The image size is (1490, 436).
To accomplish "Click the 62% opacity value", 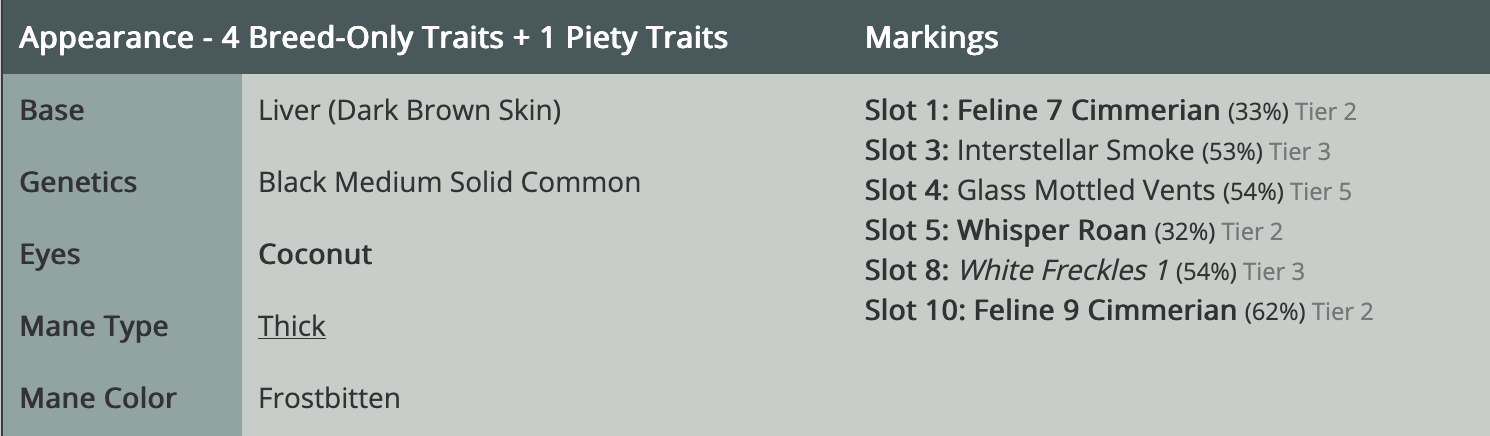I will [1275, 312].
